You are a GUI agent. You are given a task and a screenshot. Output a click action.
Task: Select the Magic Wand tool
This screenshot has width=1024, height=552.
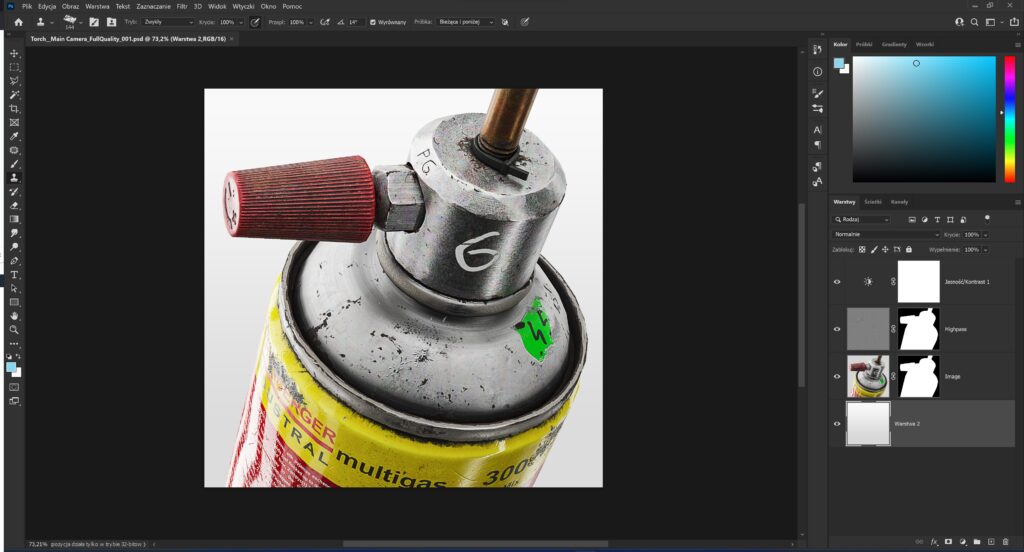(14, 95)
